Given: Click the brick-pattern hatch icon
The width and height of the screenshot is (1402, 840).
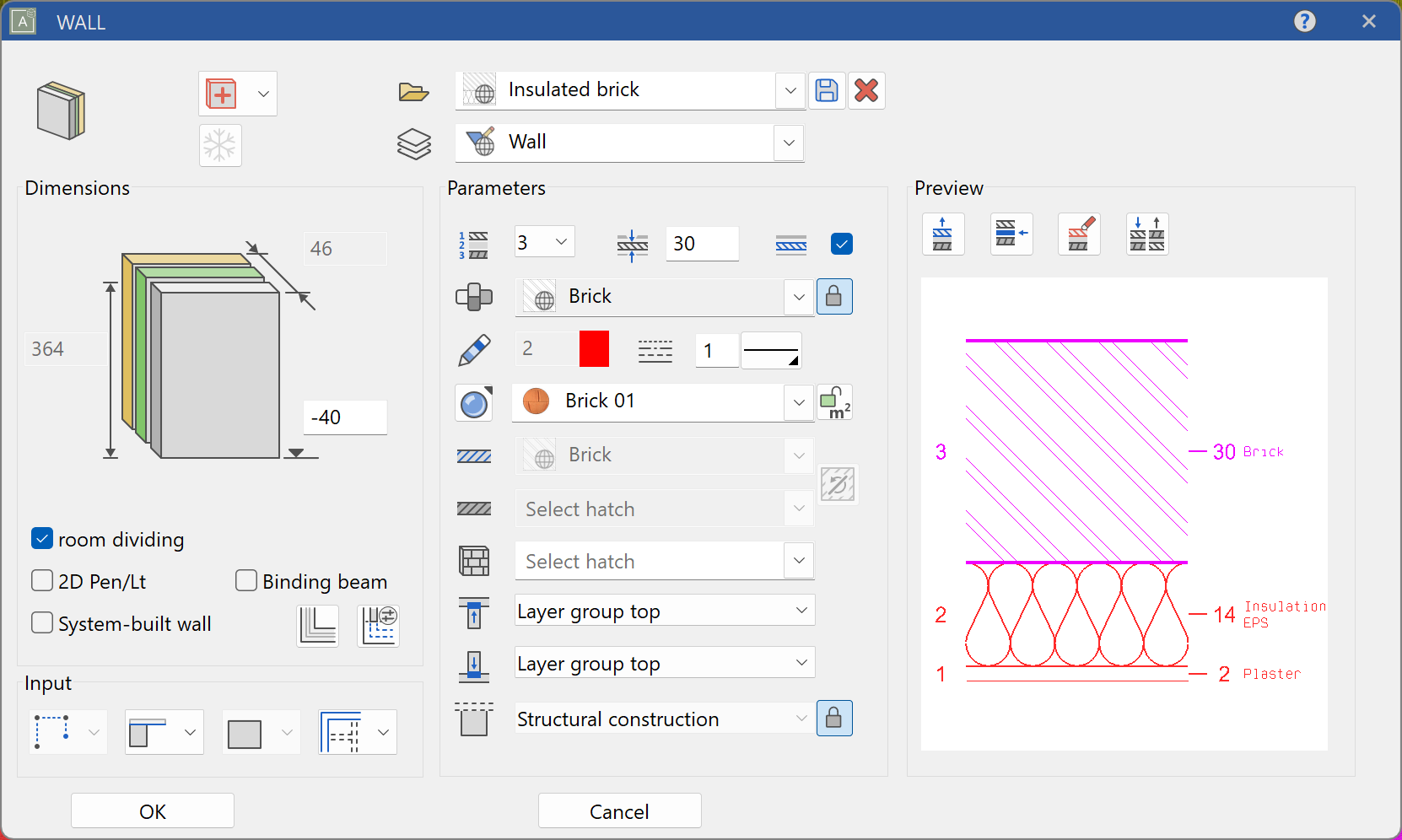Looking at the screenshot, I should click(x=474, y=561).
